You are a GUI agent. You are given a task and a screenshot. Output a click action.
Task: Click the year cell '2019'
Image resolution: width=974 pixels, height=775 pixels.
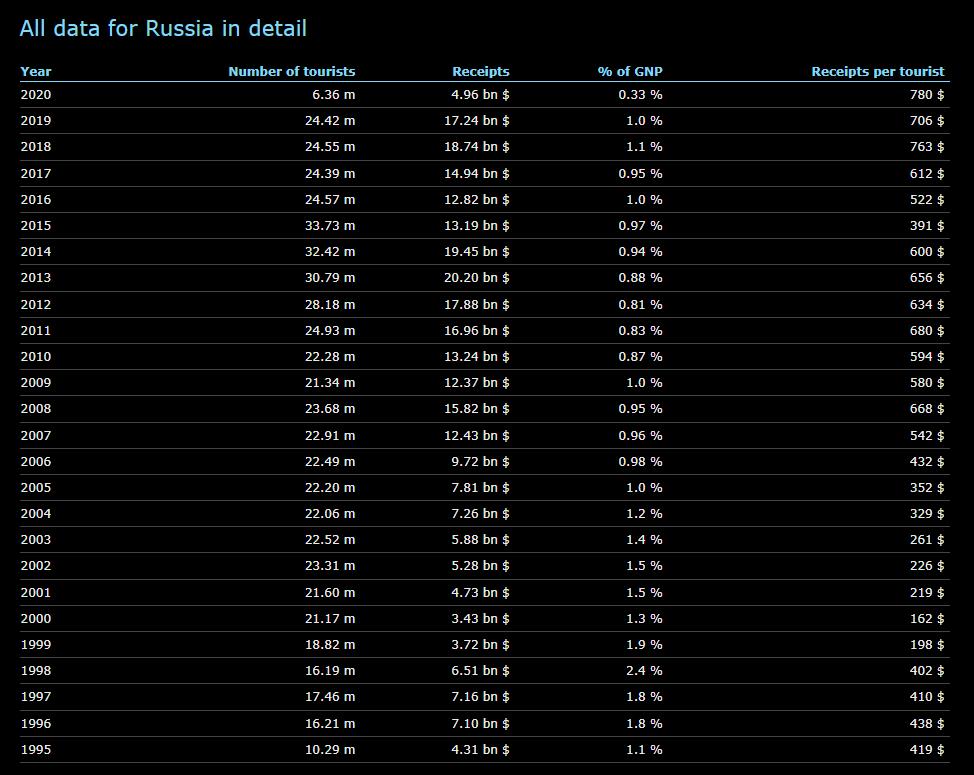coord(36,120)
